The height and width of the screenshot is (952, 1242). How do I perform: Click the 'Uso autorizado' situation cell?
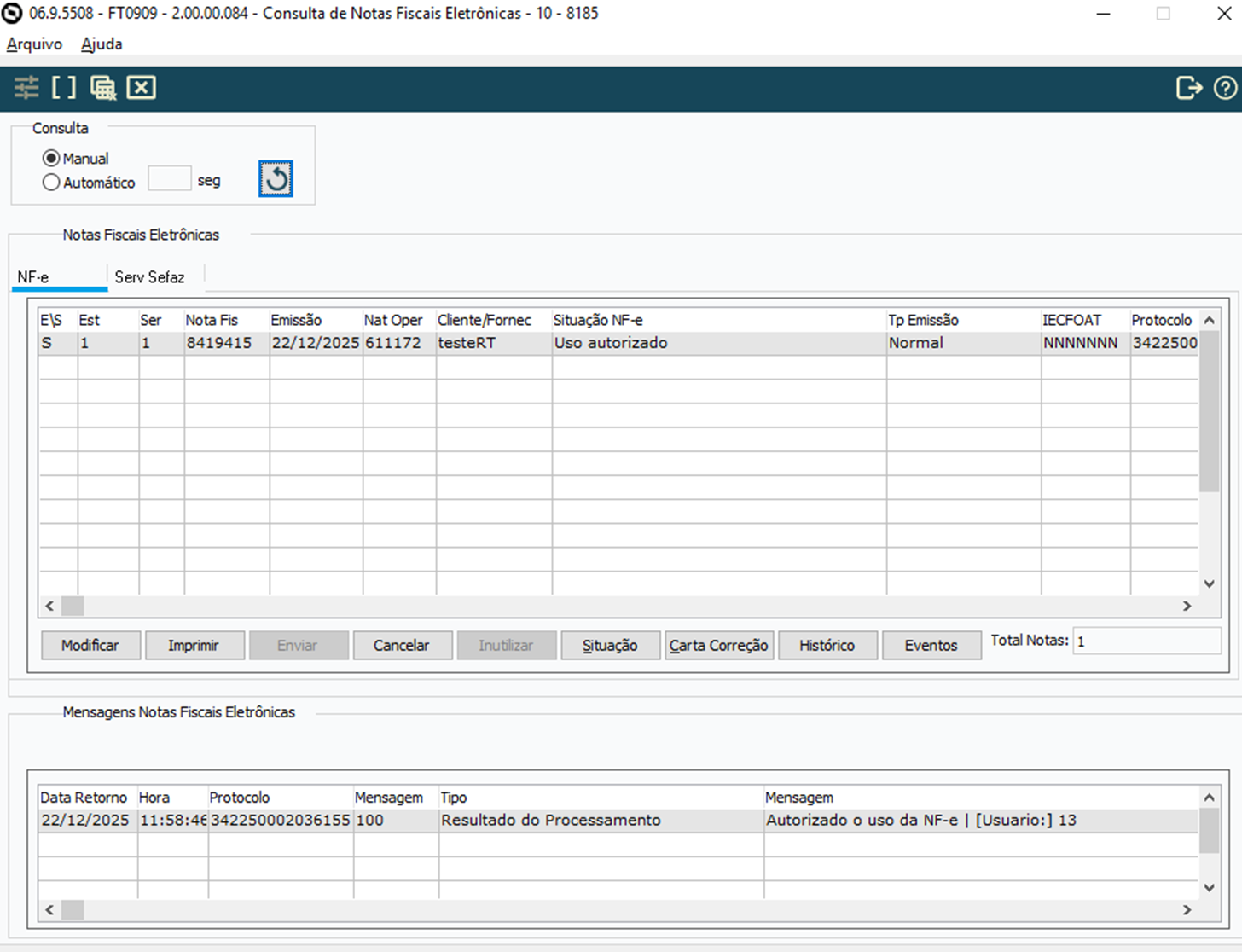pyautogui.click(x=719, y=343)
